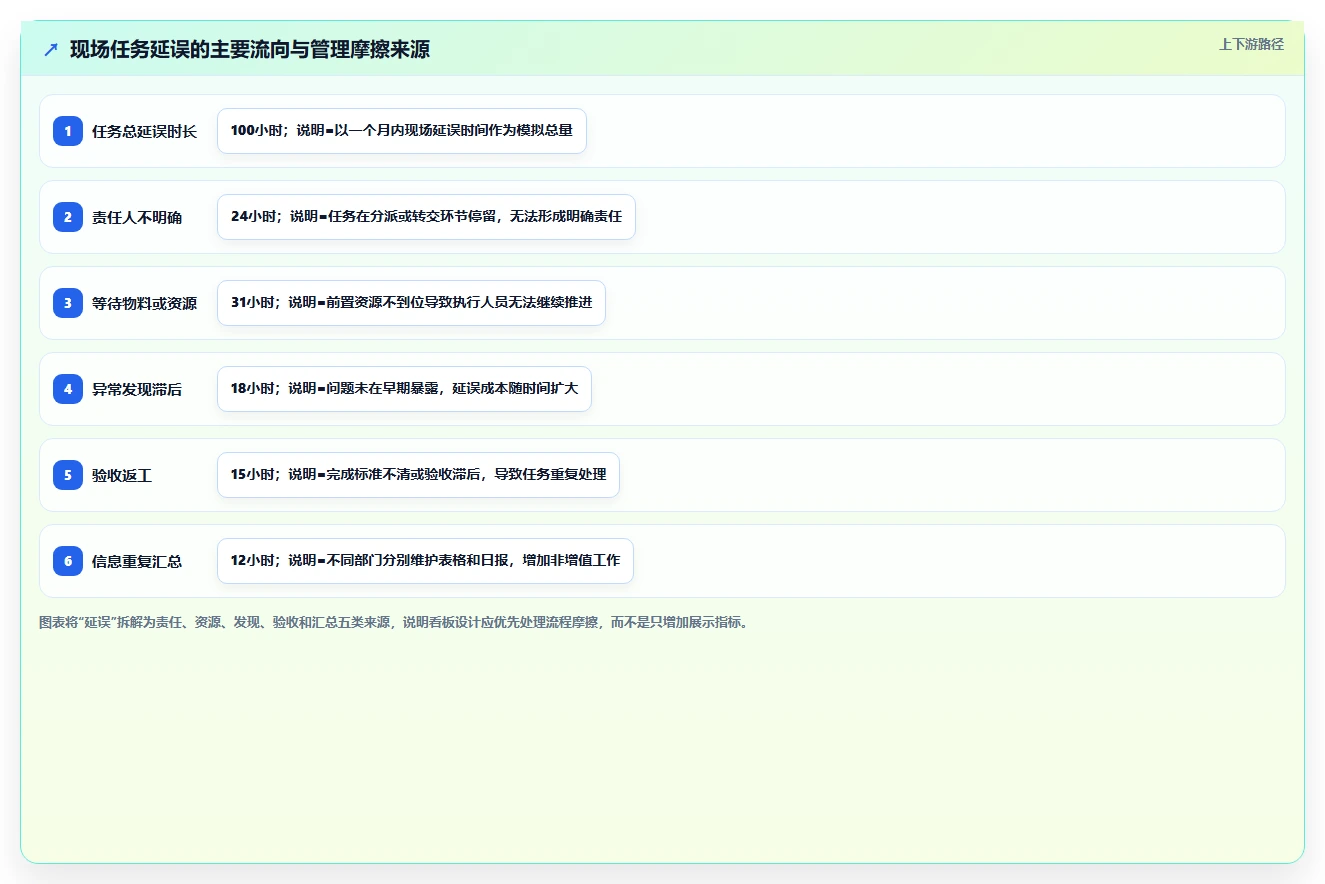1325x884 pixels.
Task: Click the arrow icon beside the chart title
Action: click(51, 49)
